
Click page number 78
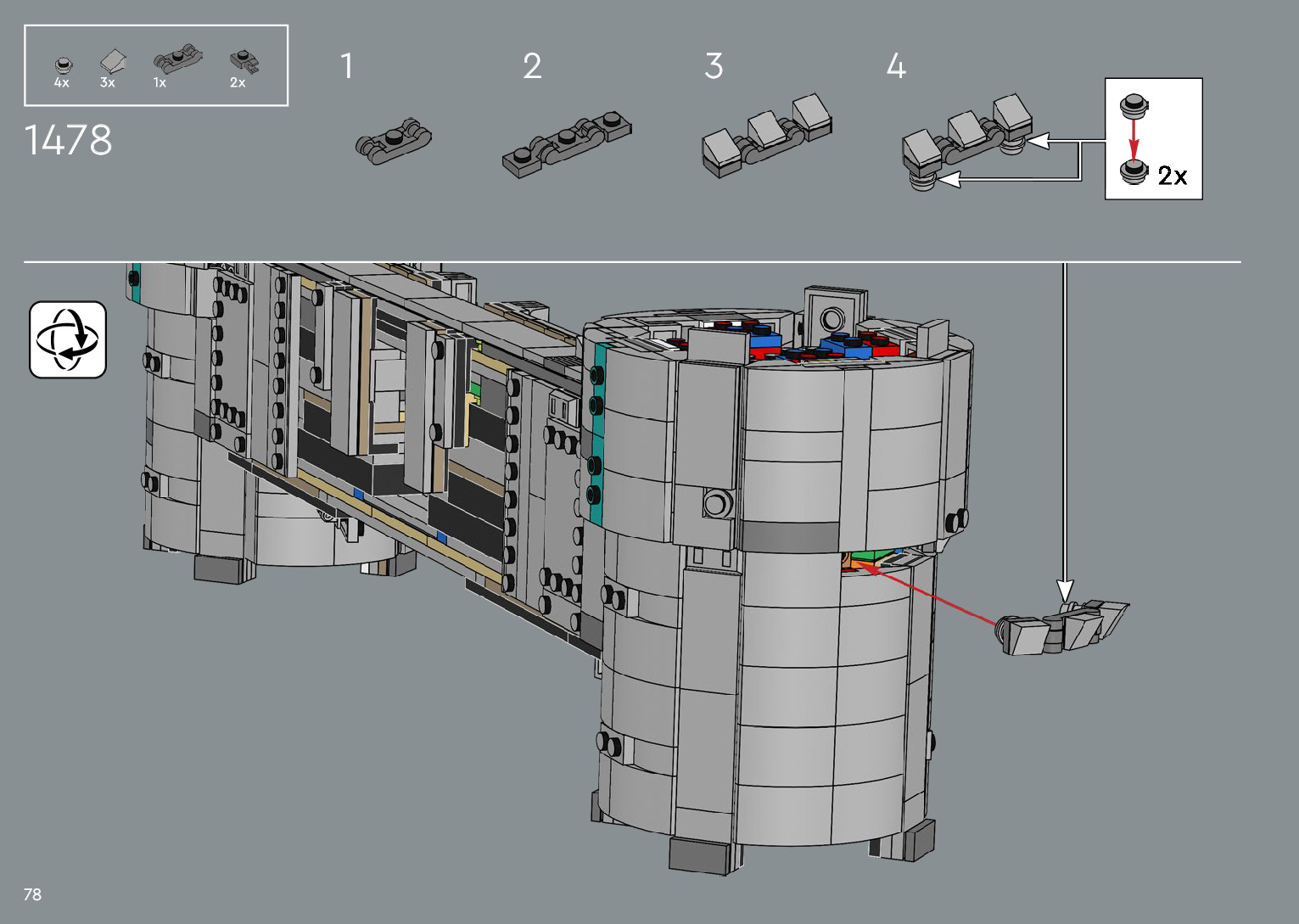pos(32,894)
